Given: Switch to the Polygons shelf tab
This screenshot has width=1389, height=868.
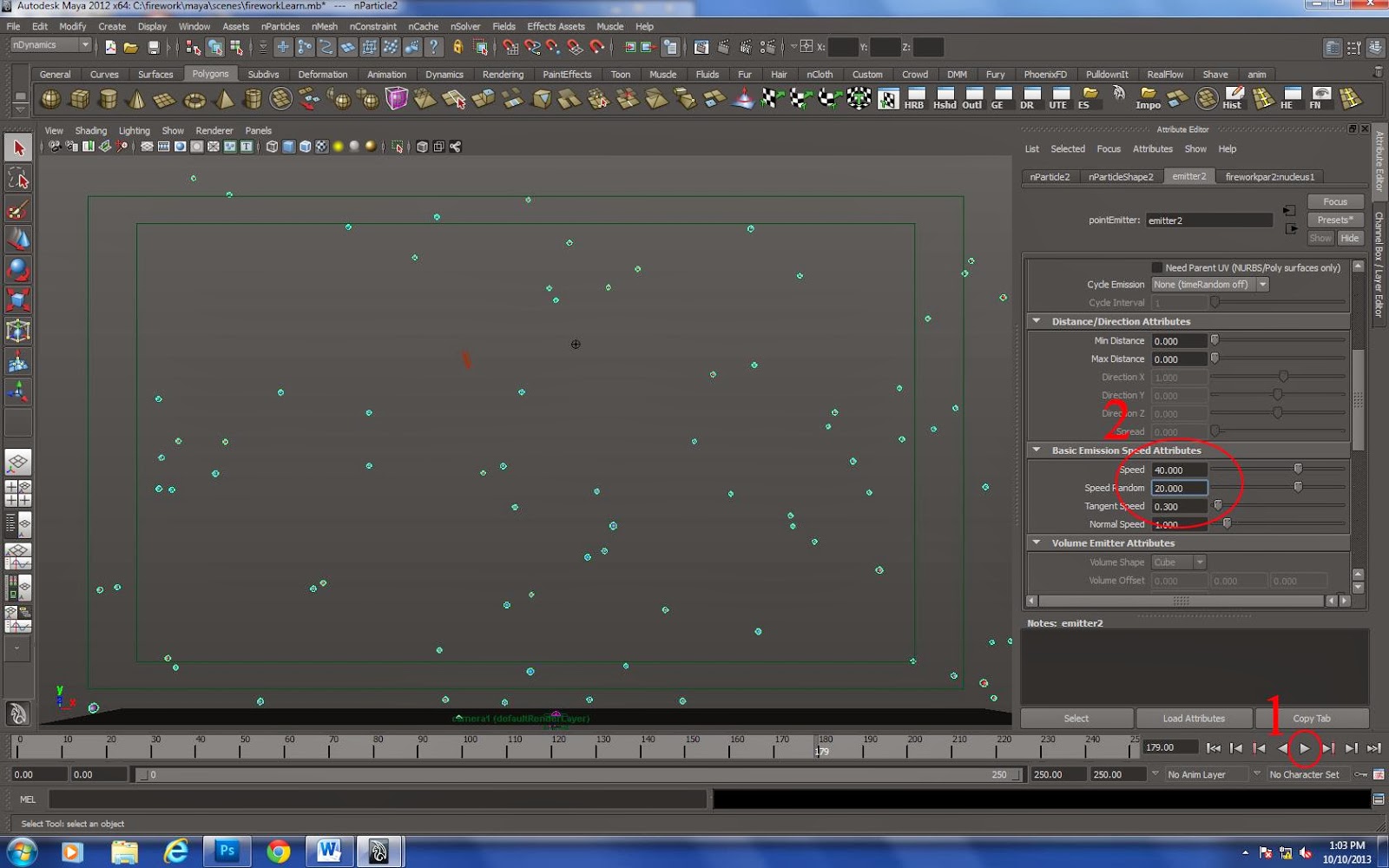Looking at the screenshot, I should tap(211, 74).
